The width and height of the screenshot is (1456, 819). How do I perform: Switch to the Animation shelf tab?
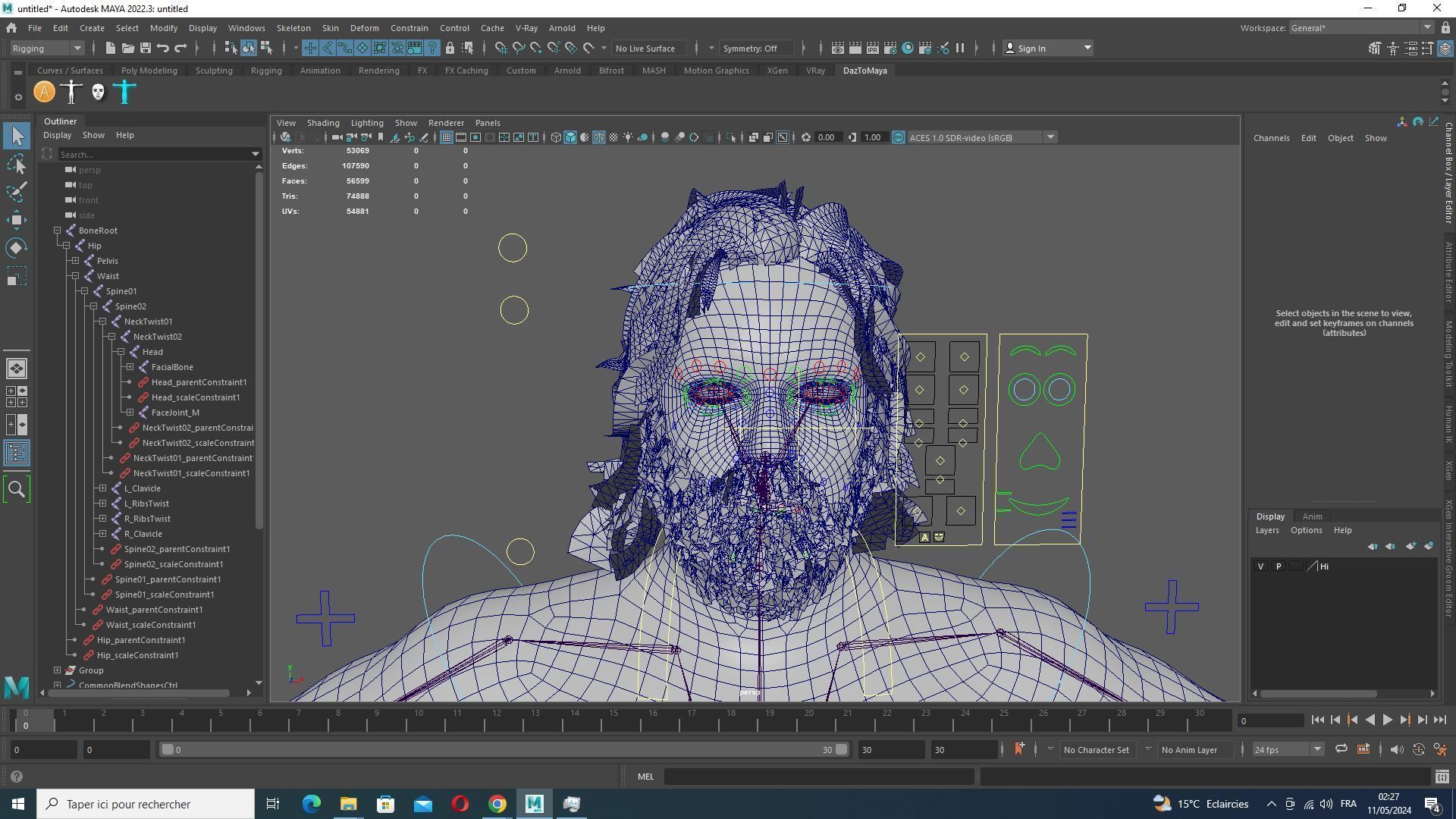click(320, 71)
